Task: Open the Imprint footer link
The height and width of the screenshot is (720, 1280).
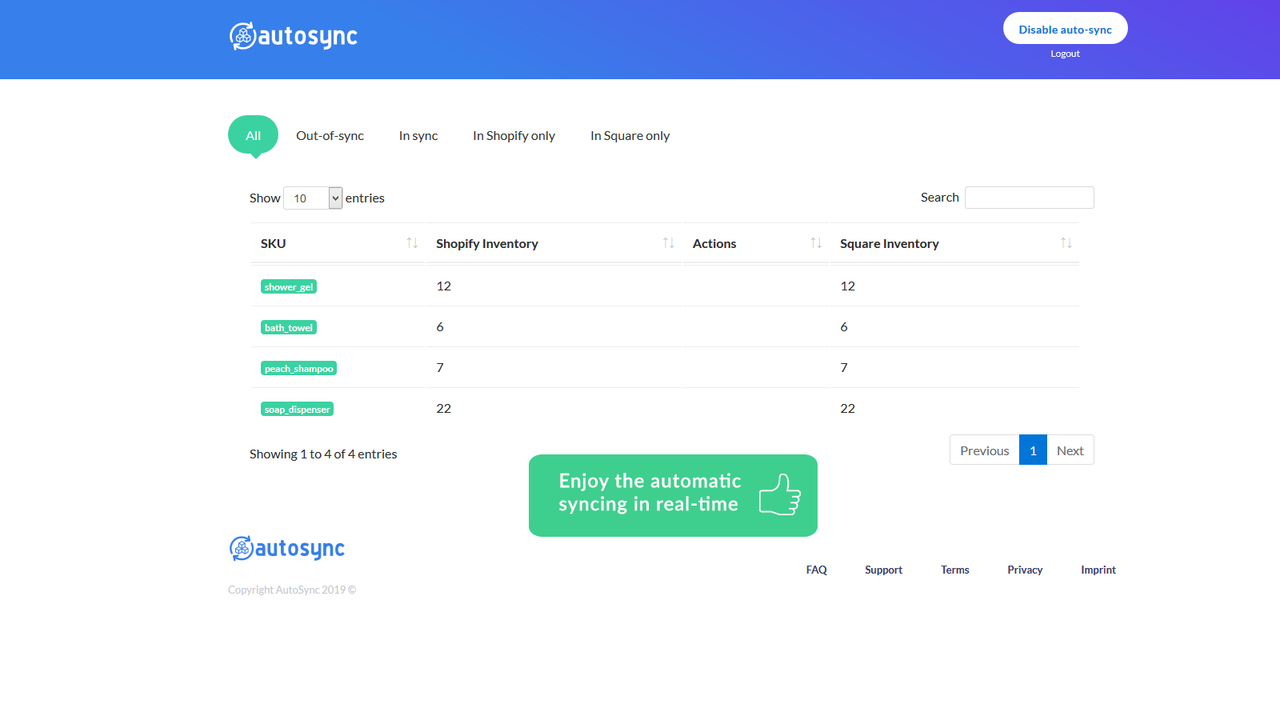Action: [x=1098, y=570]
